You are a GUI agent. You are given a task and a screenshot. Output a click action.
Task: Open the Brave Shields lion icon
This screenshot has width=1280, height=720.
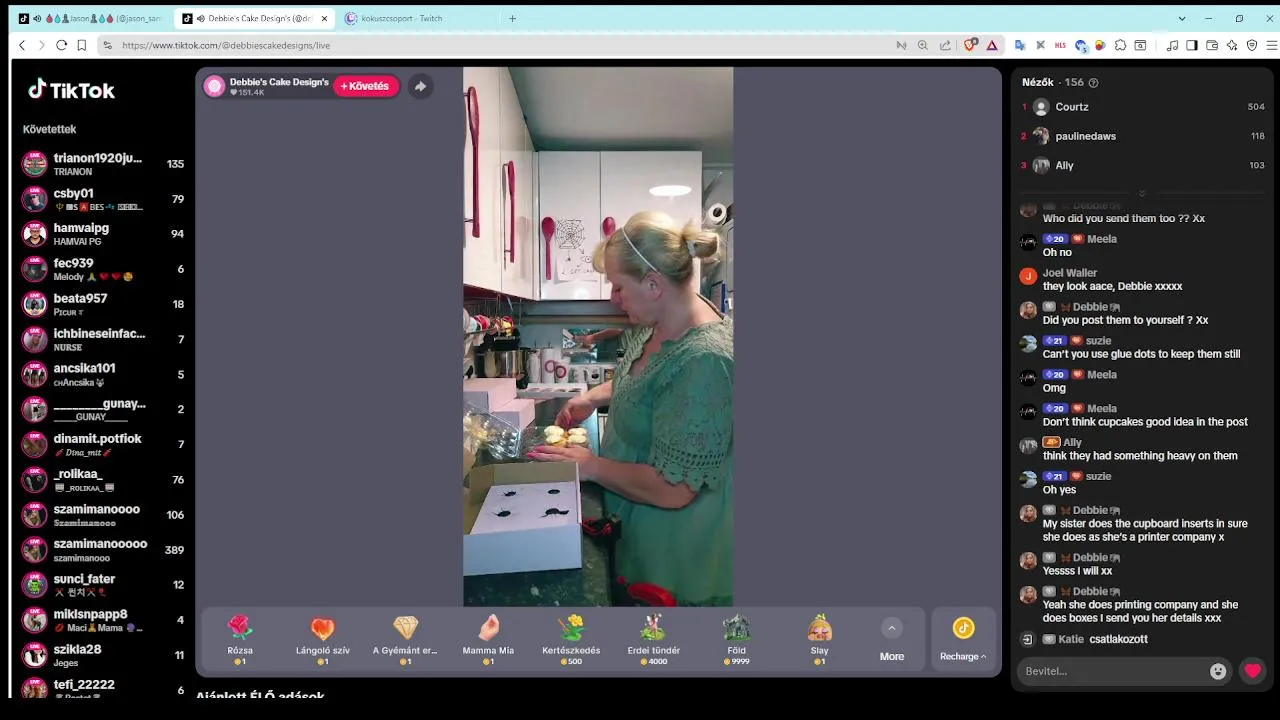[x=970, y=45]
